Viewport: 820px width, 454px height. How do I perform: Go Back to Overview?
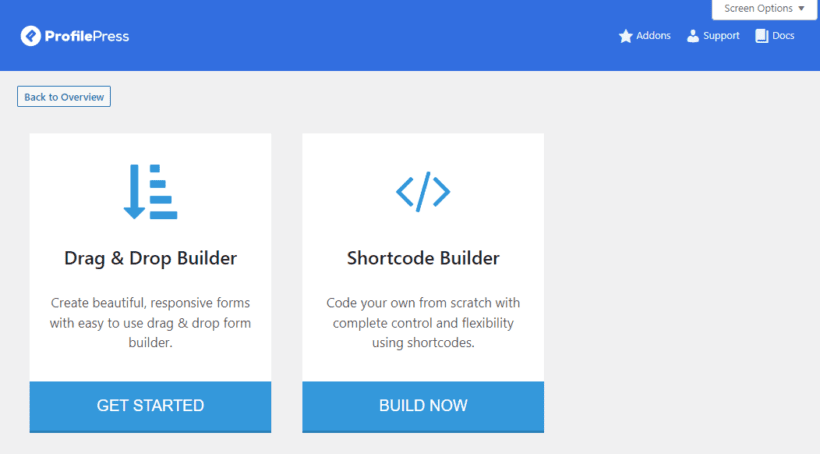64,97
